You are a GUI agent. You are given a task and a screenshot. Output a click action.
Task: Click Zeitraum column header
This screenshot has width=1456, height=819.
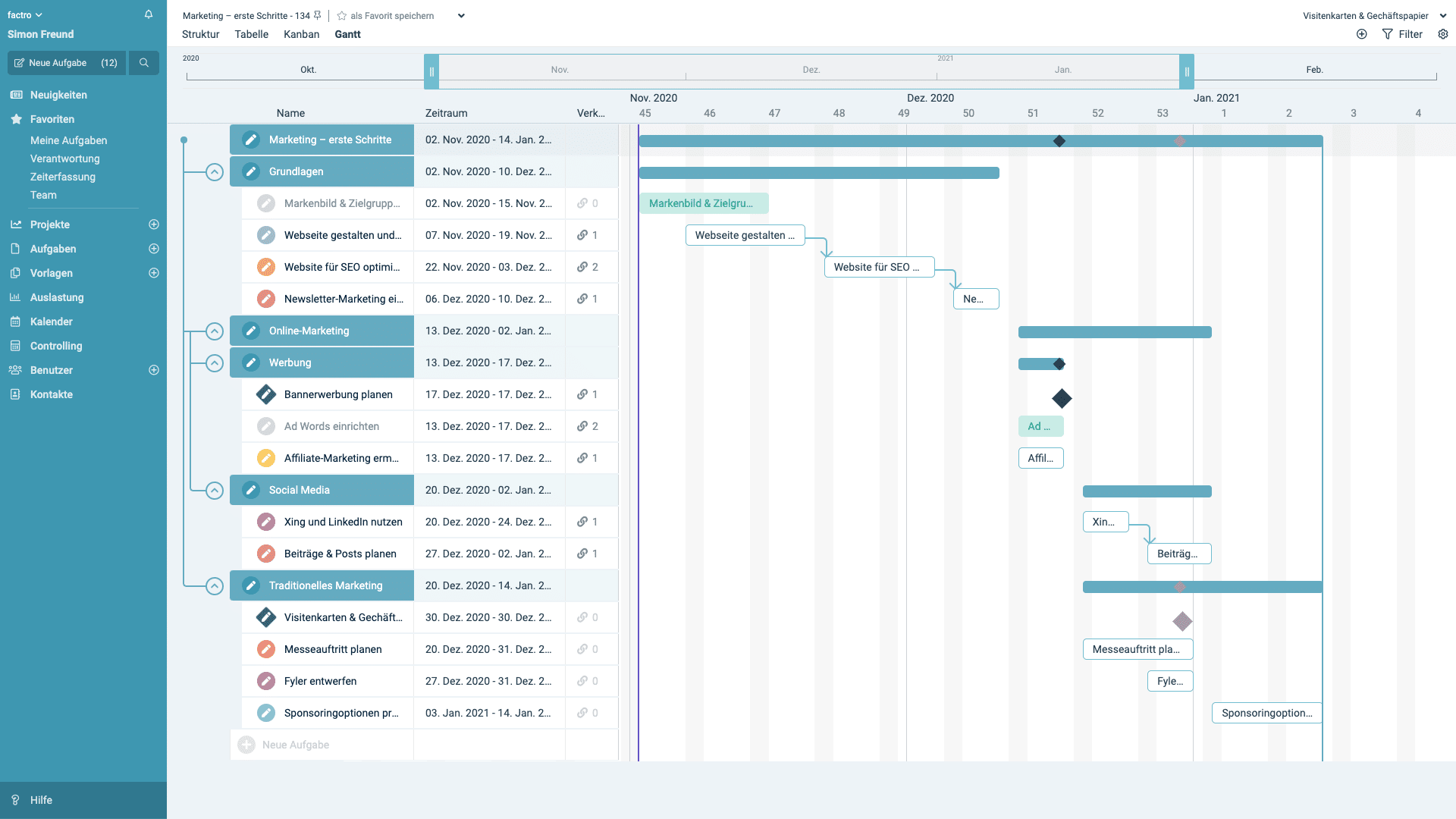(447, 113)
